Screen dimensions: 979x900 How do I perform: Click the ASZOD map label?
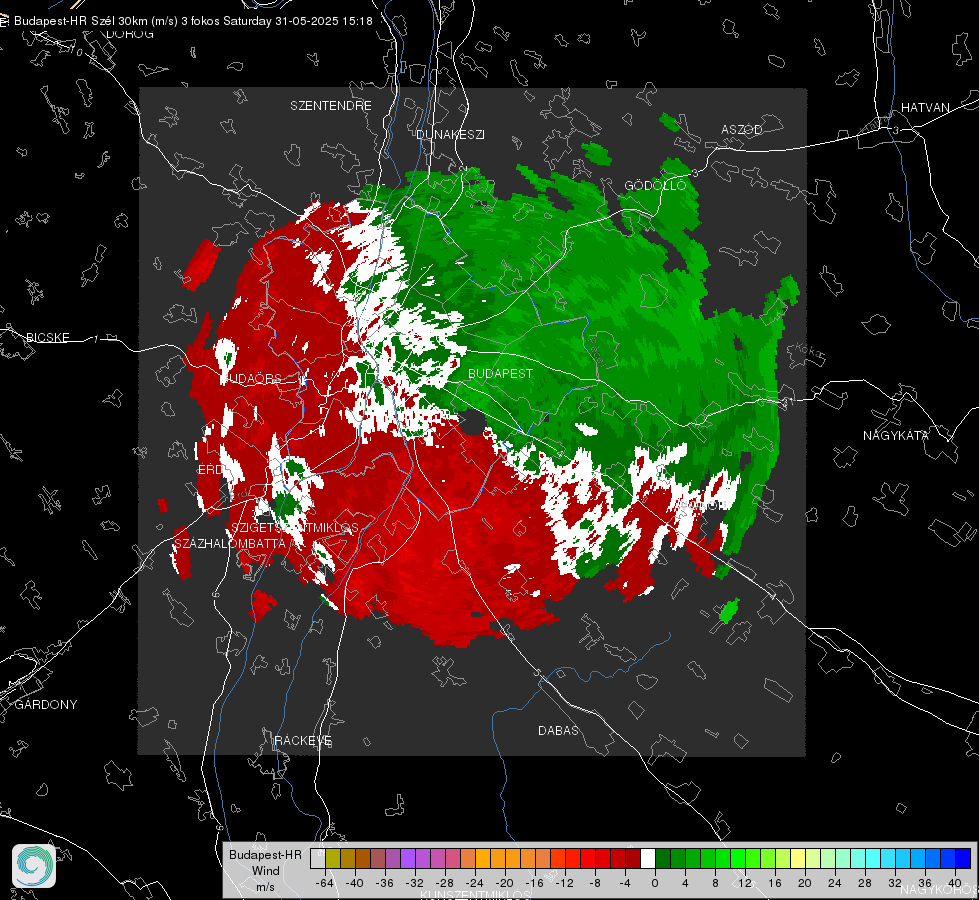click(x=741, y=129)
